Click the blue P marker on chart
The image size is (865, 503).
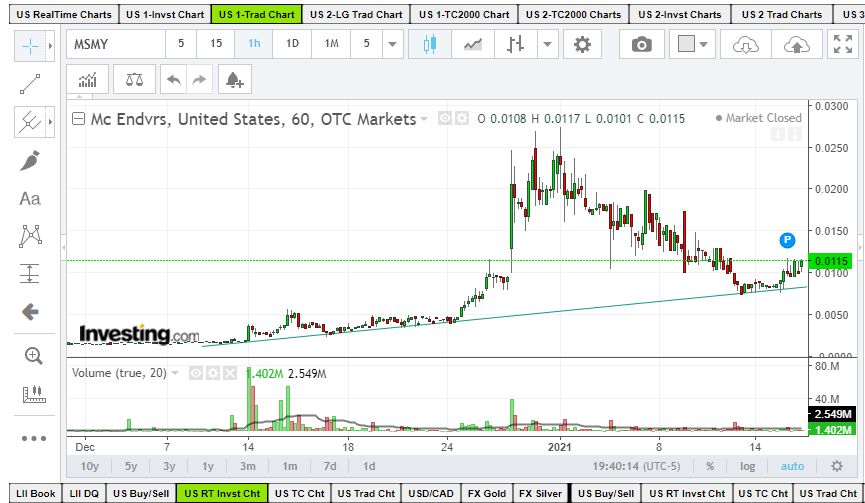point(787,240)
